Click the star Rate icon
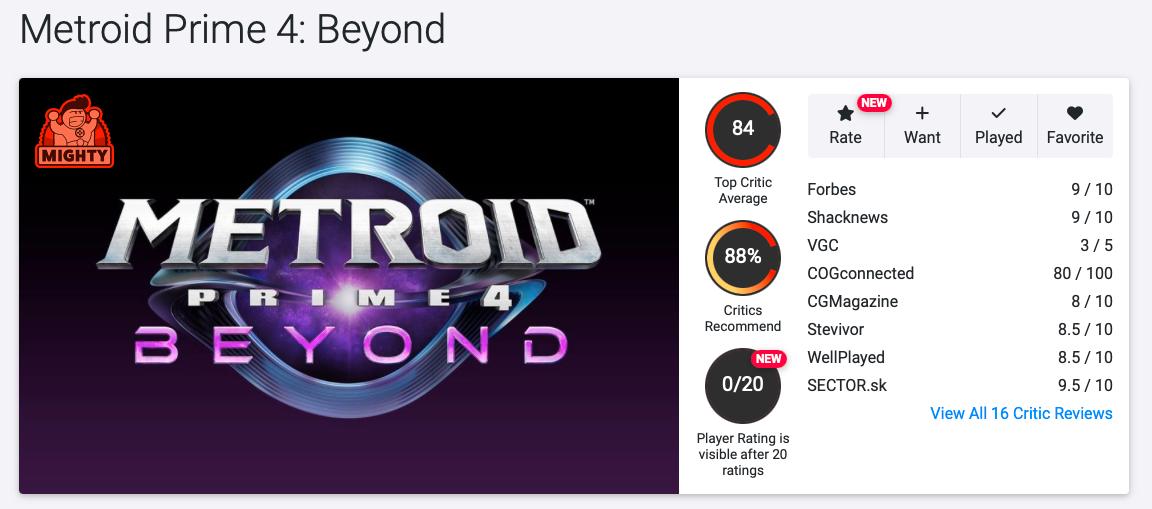1152x509 pixels. point(845,114)
